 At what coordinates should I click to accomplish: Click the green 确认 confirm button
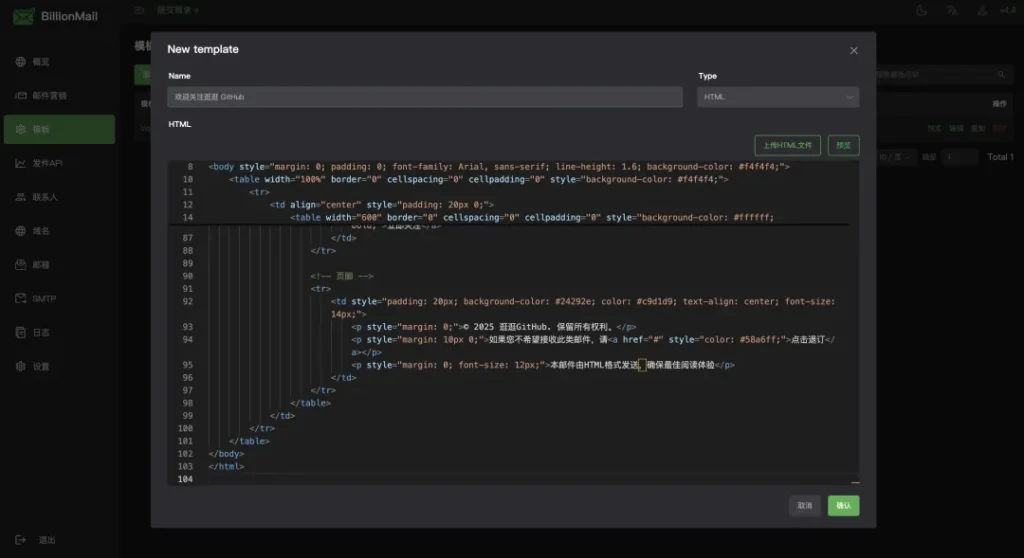843,506
